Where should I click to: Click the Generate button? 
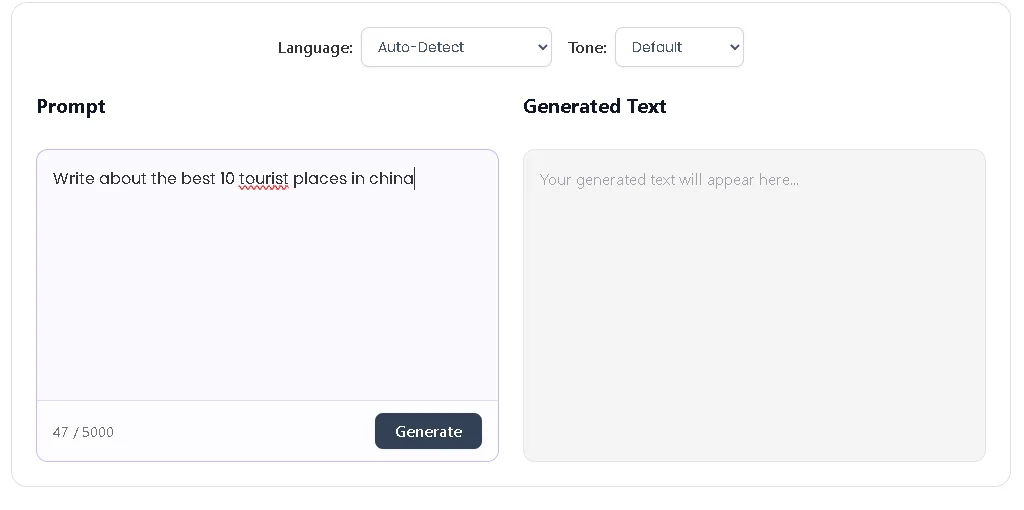pos(428,431)
